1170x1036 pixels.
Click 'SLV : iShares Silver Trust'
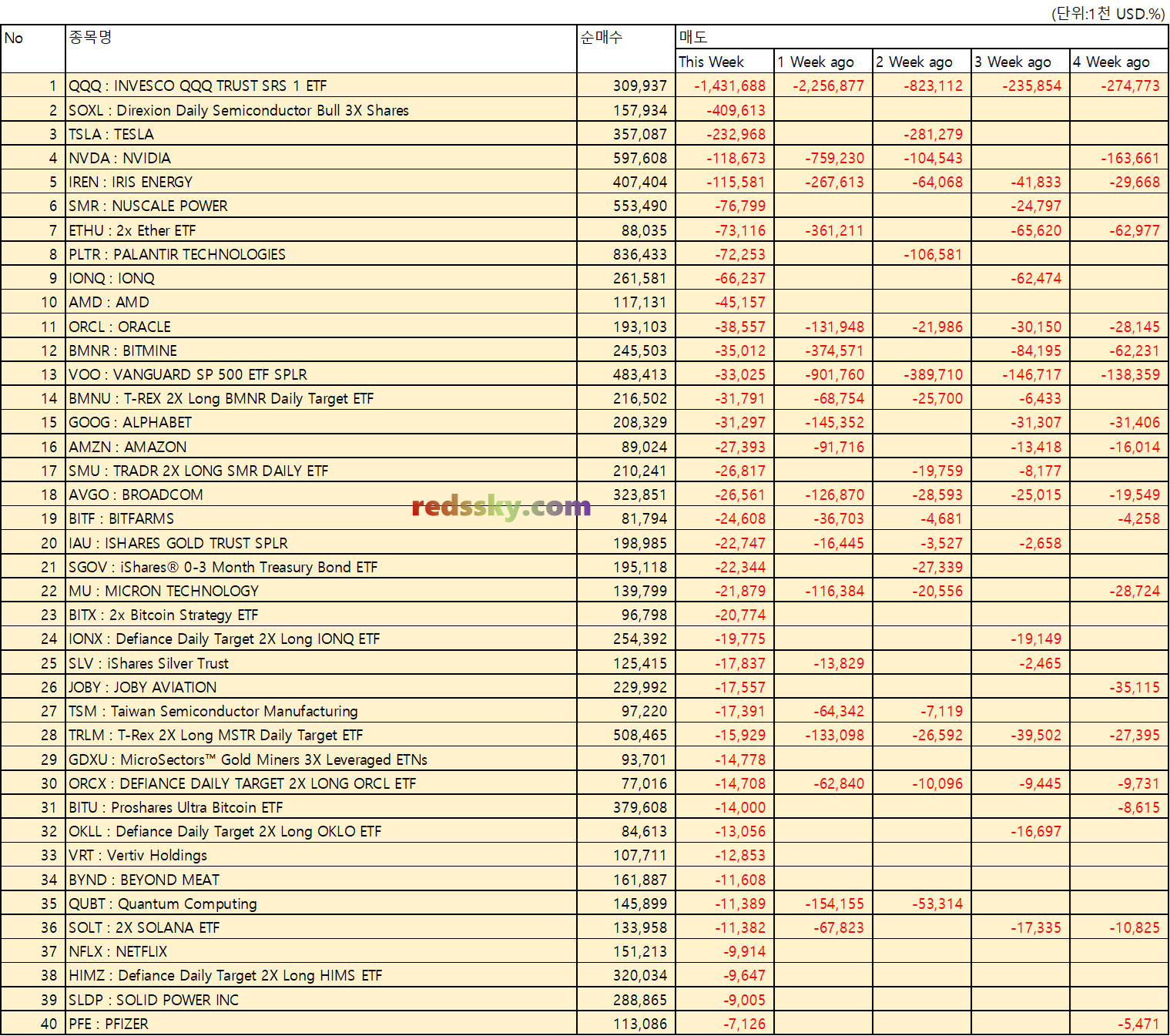(321, 663)
